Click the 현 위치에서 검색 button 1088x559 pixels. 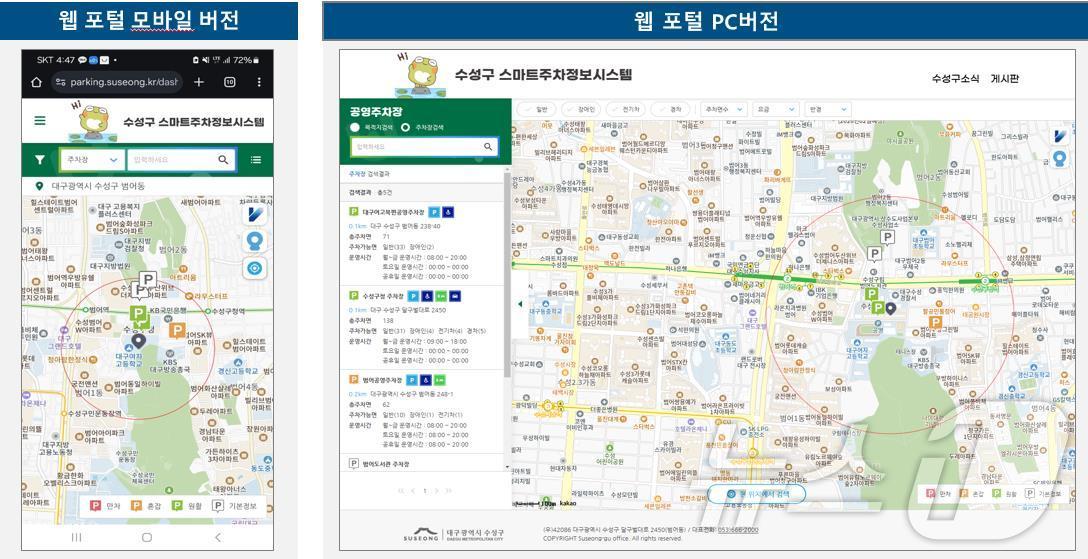pos(757,494)
